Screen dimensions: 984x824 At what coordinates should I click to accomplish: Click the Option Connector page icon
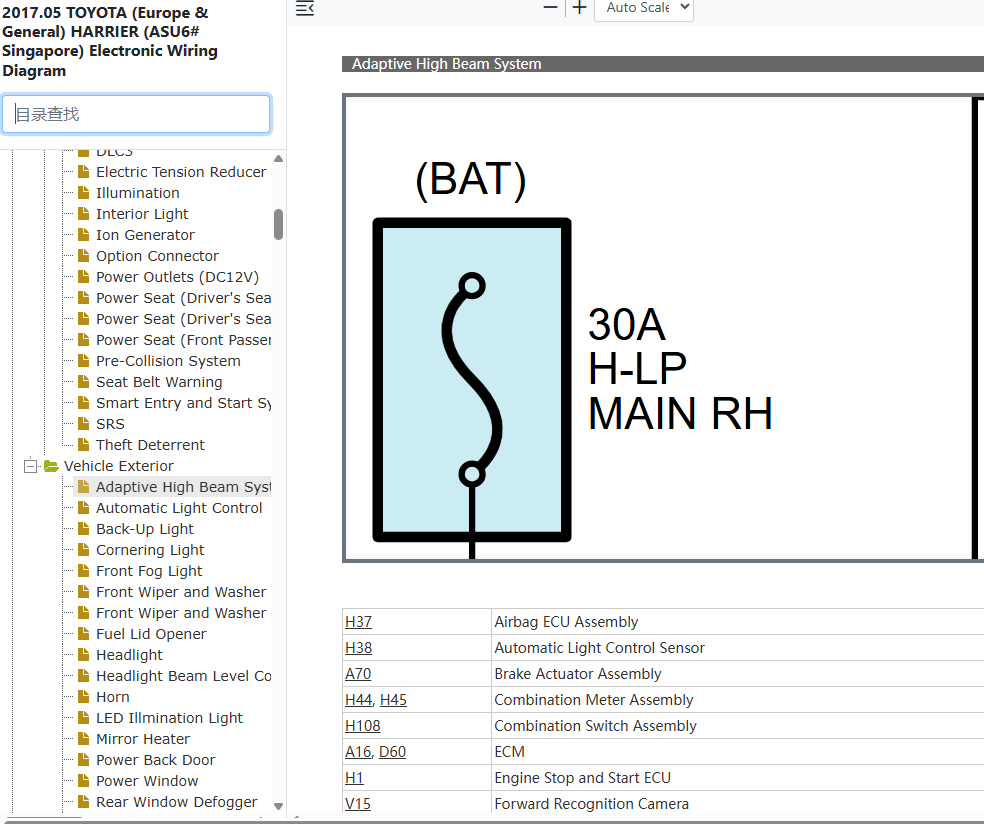point(83,256)
